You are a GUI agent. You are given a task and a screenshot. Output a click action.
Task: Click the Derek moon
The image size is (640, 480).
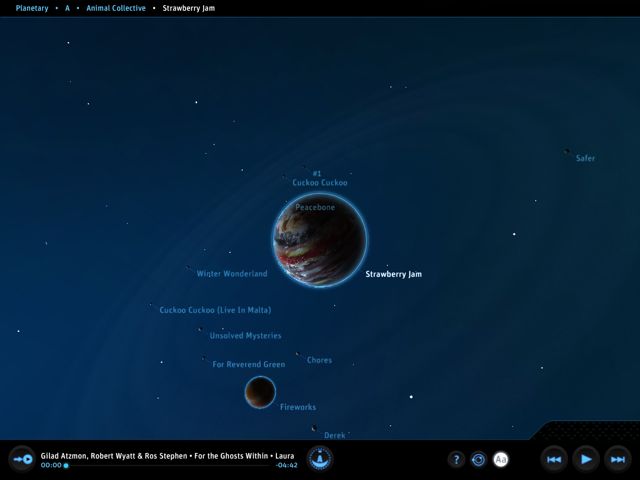(x=314, y=428)
